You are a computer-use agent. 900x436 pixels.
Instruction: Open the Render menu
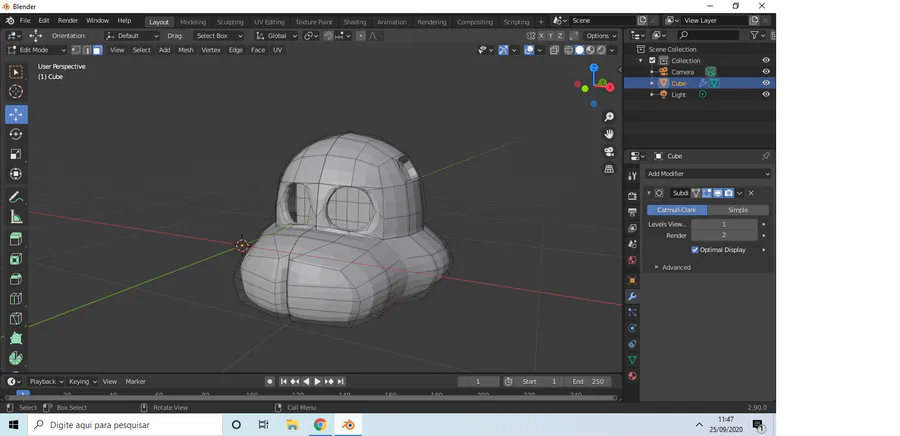tap(68, 20)
